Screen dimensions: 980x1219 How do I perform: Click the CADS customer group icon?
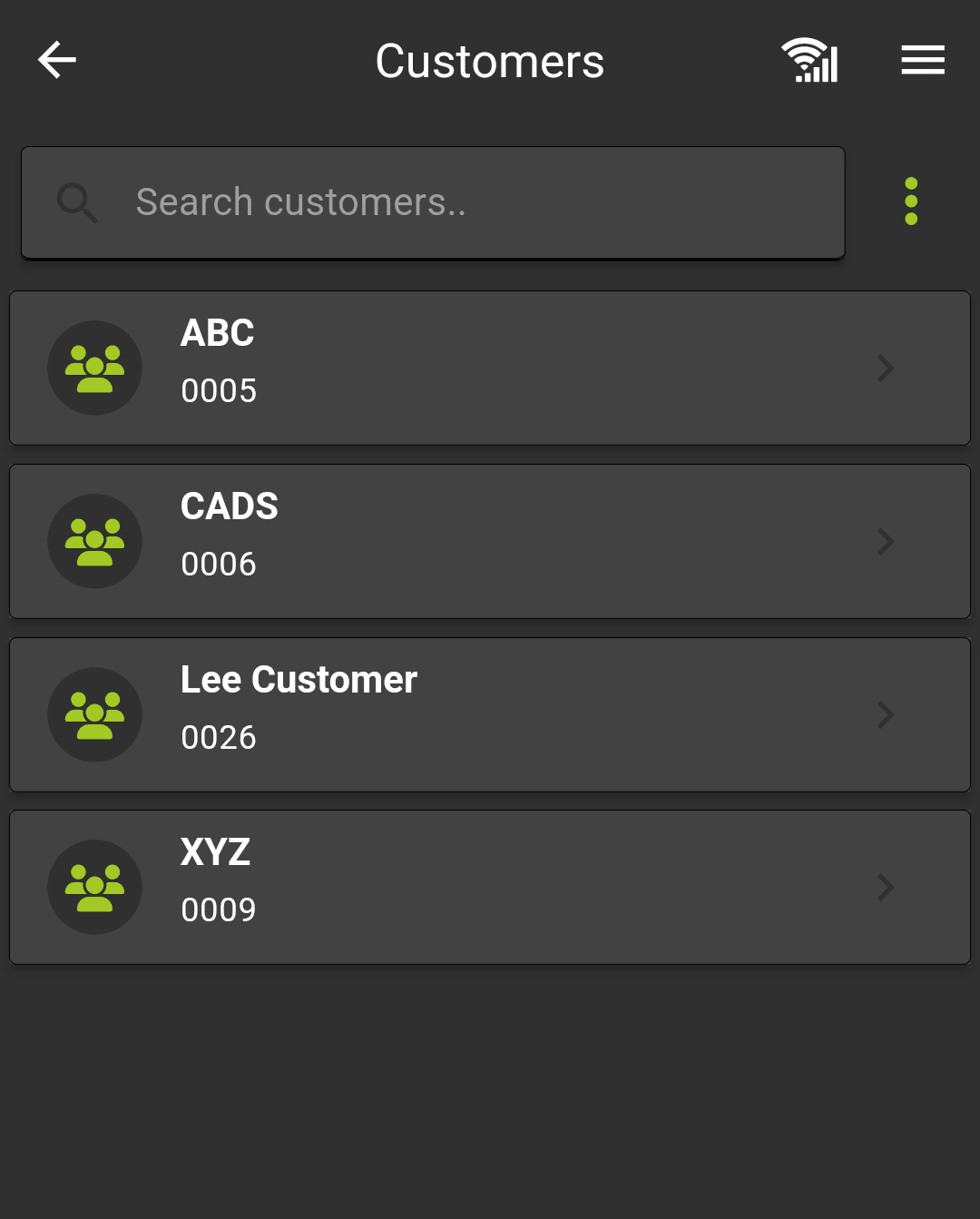(x=95, y=542)
